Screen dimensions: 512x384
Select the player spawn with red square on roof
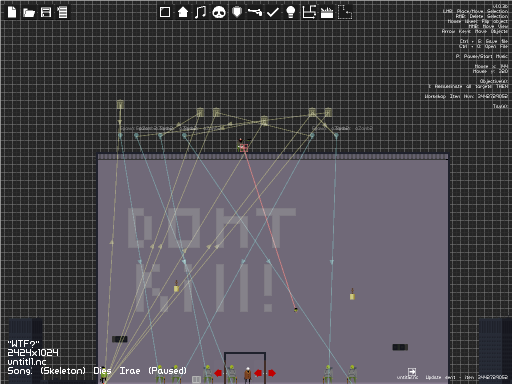[243, 147]
